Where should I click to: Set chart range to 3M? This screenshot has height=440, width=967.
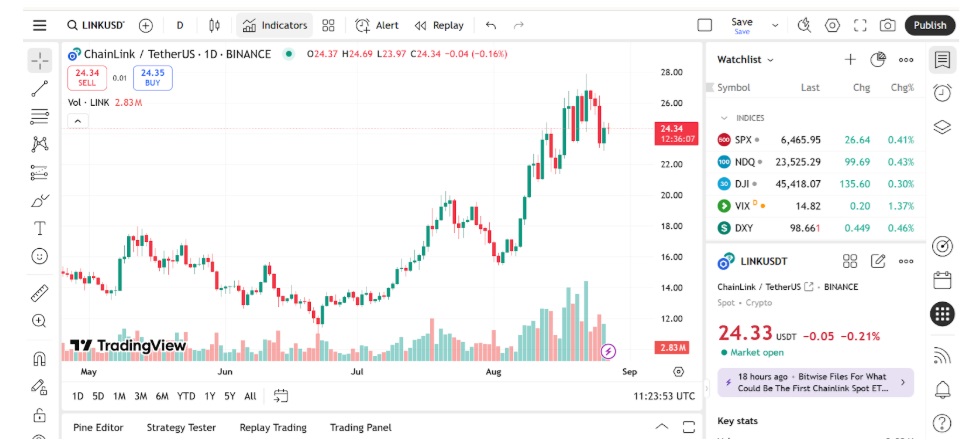(141, 396)
